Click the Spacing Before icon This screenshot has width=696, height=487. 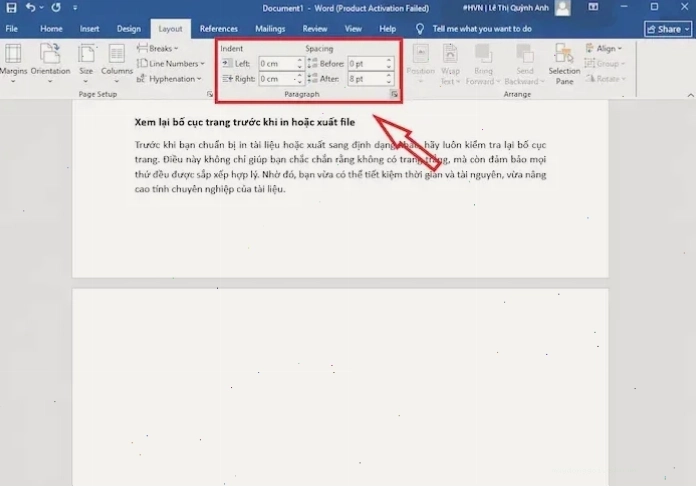312,63
